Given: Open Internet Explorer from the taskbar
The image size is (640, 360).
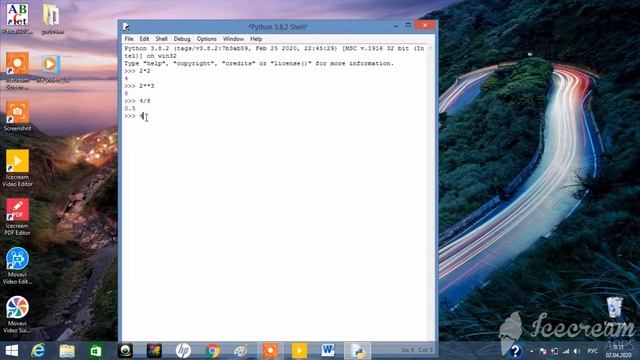Looking at the screenshot, I should (38, 351).
